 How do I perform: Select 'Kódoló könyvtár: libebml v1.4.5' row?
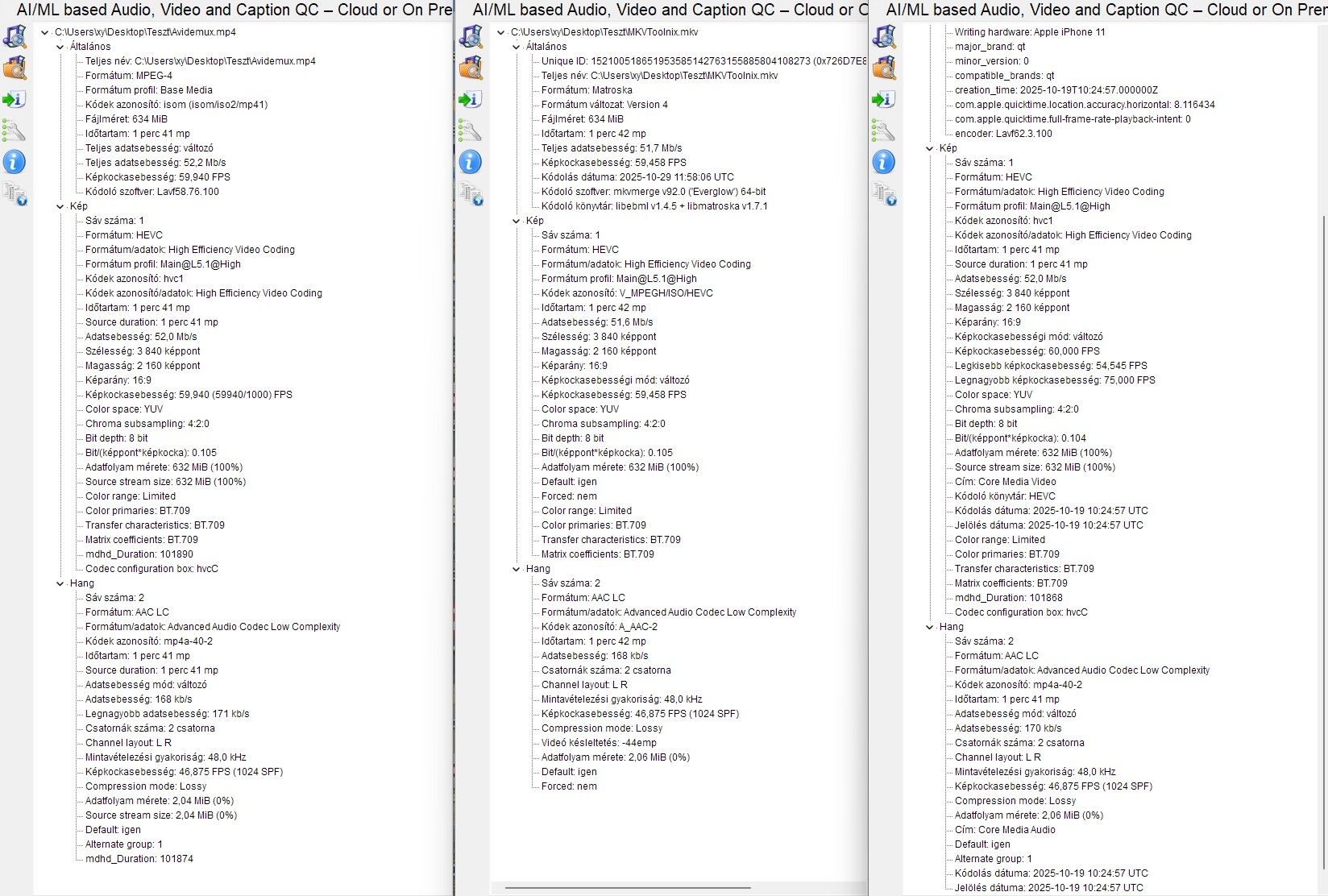[x=654, y=206]
